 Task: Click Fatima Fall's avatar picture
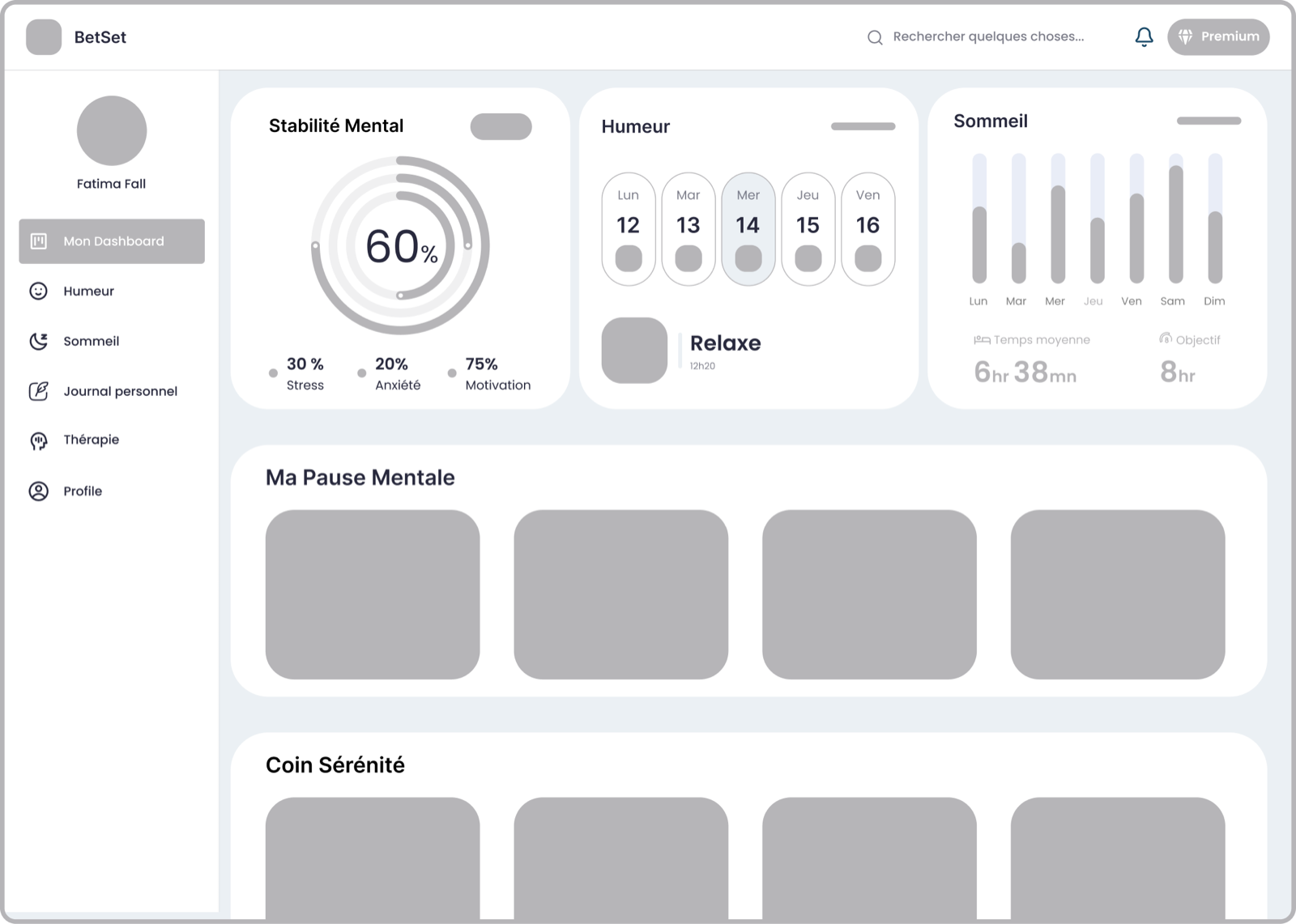(x=112, y=130)
